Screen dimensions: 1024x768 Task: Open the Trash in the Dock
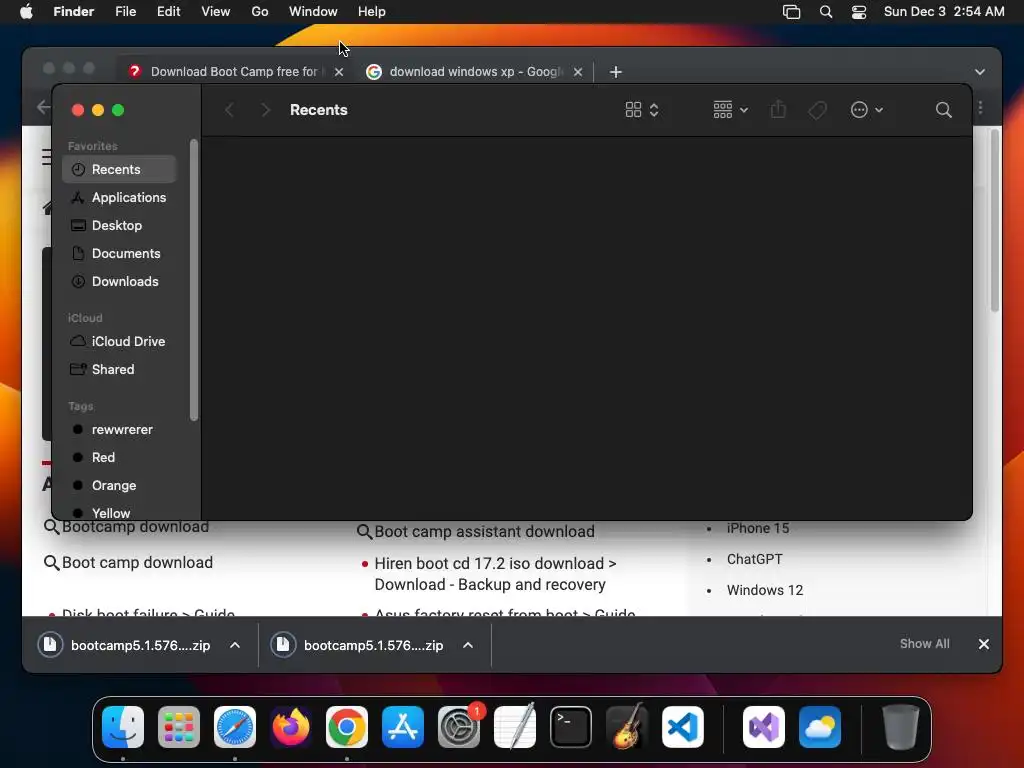click(901, 727)
